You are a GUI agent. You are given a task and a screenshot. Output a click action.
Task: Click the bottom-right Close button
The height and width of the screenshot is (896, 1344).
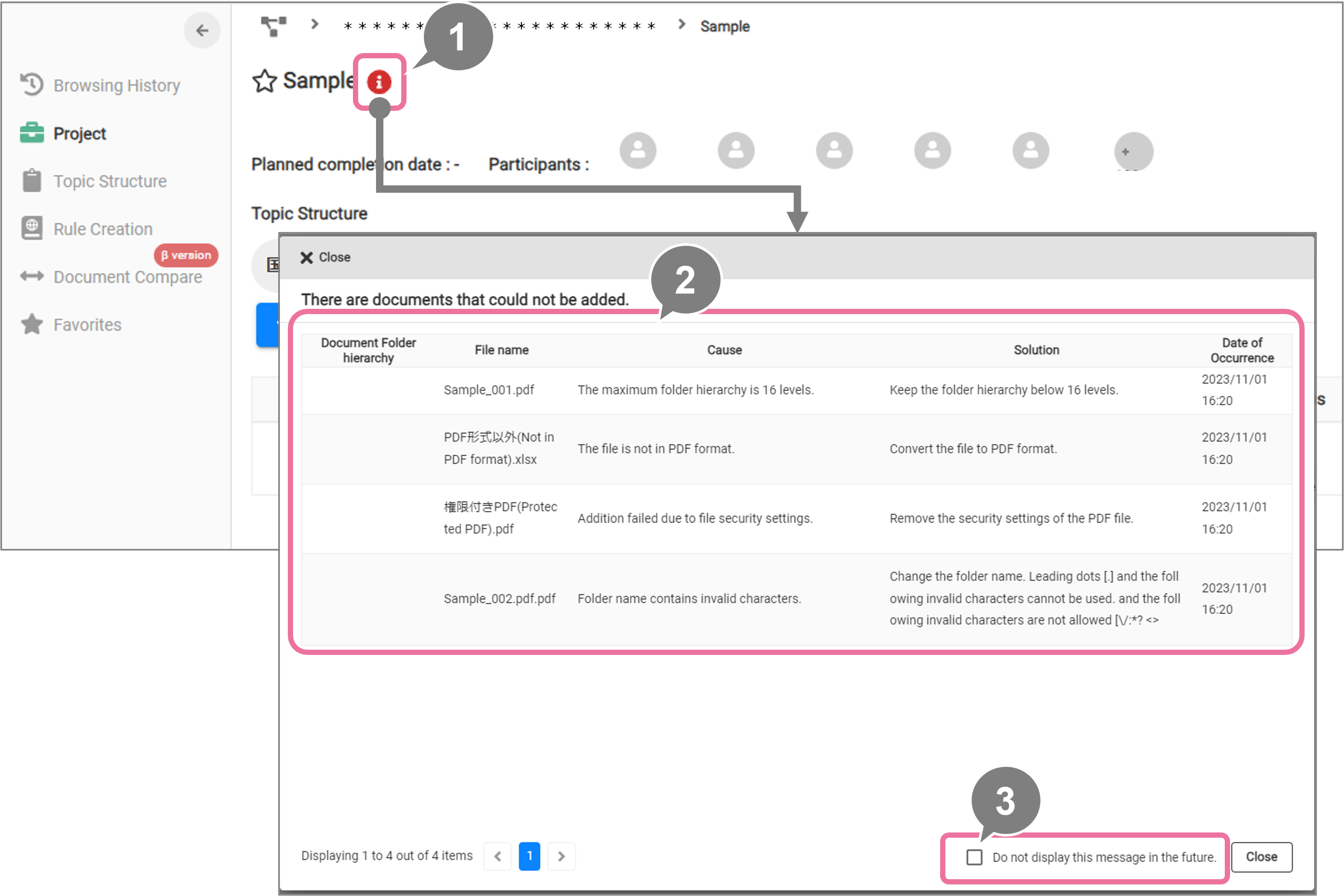1261,857
